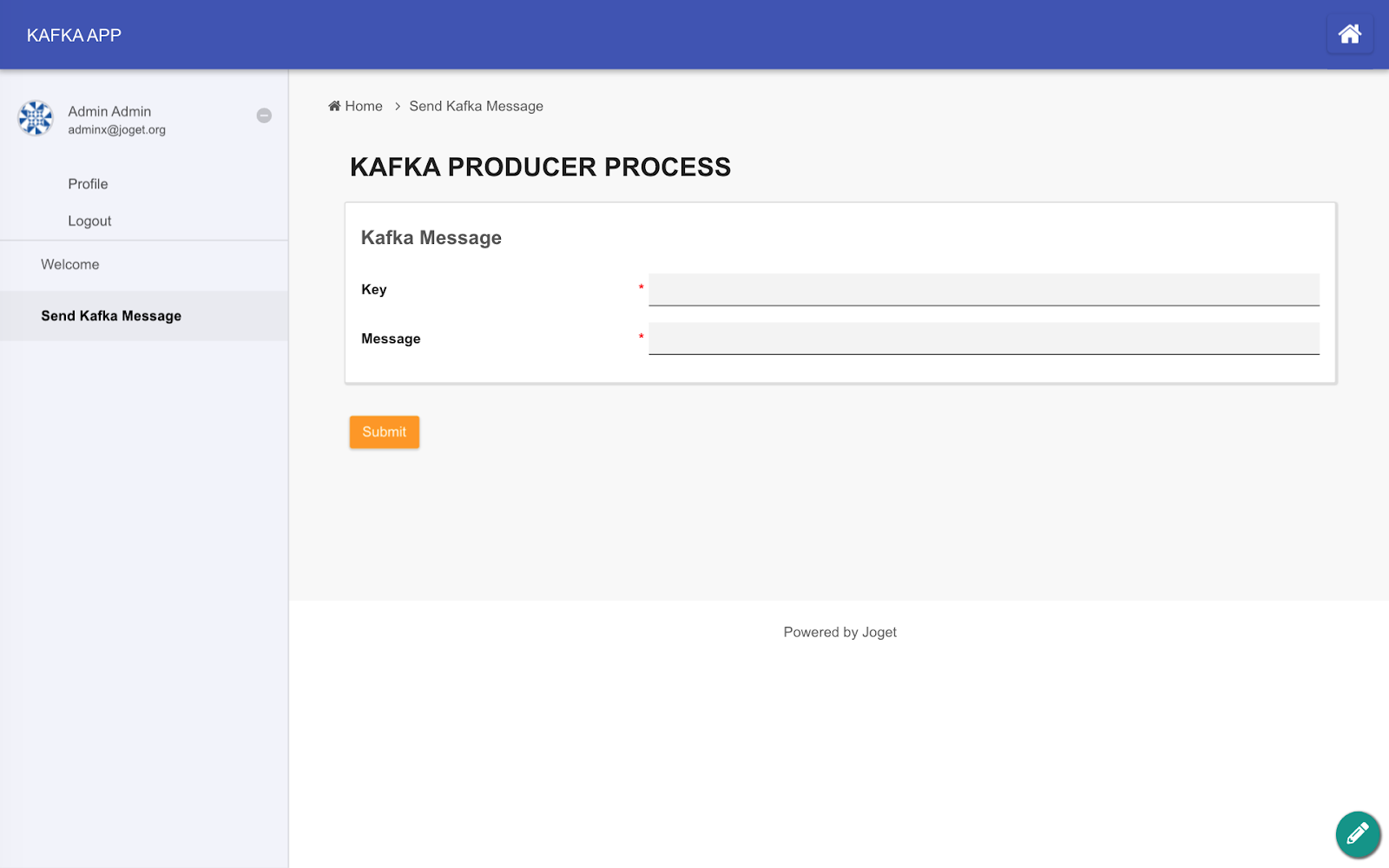Select Logout in the sidebar
This screenshot has width=1389, height=868.
89,221
